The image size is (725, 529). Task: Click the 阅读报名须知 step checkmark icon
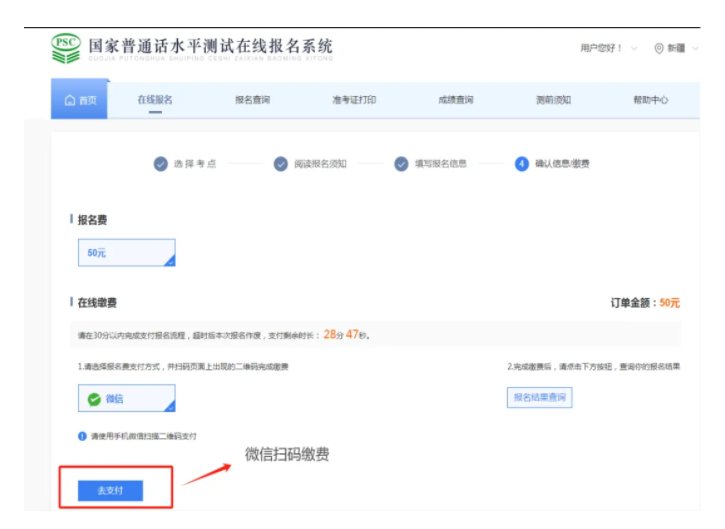click(281, 164)
